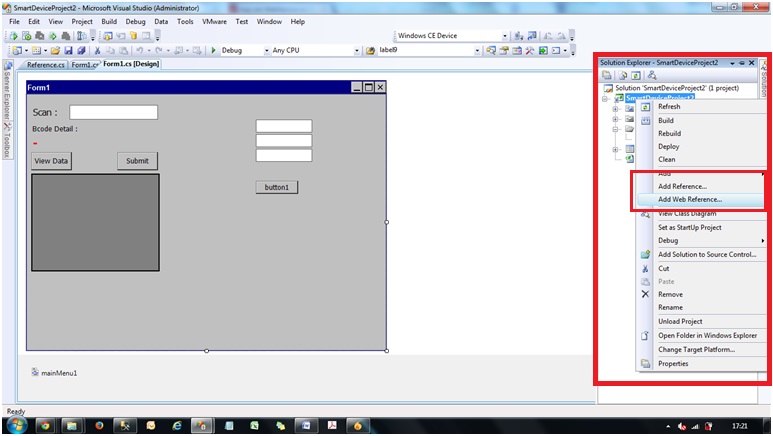The width and height of the screenshot is (773, 436).
Task: Click the Paste toolbar icon
Action: [123, 50]
